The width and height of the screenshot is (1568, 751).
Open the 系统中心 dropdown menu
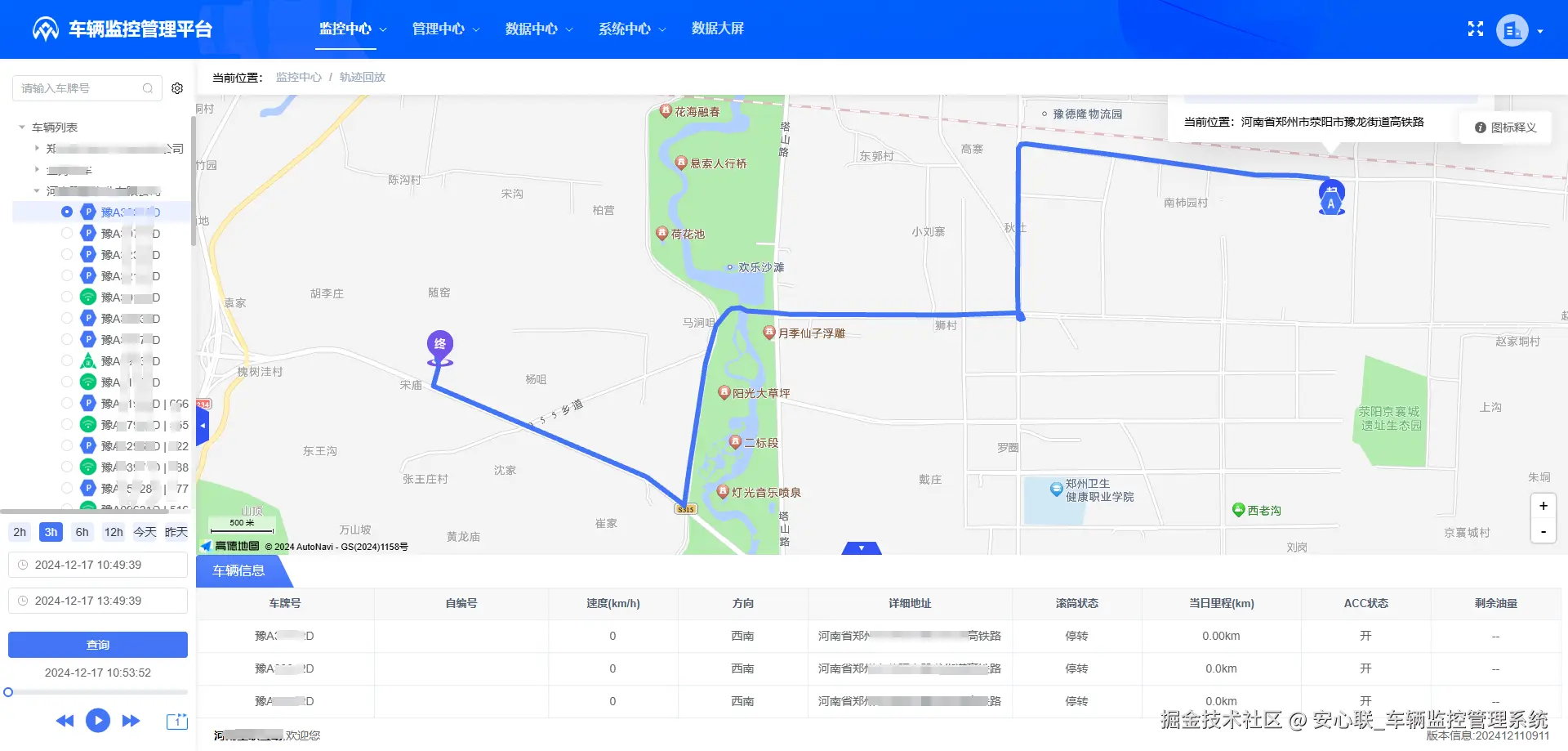coord(632,29)
